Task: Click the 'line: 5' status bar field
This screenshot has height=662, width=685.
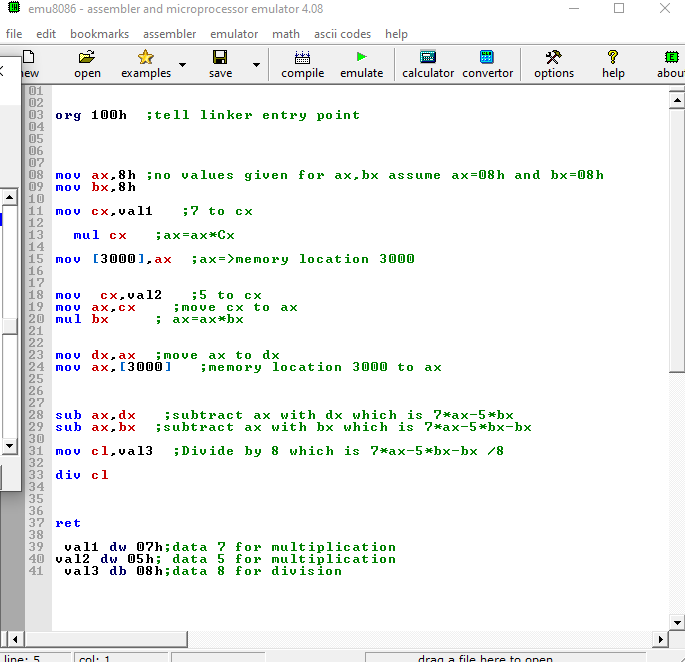Action: 36,657
